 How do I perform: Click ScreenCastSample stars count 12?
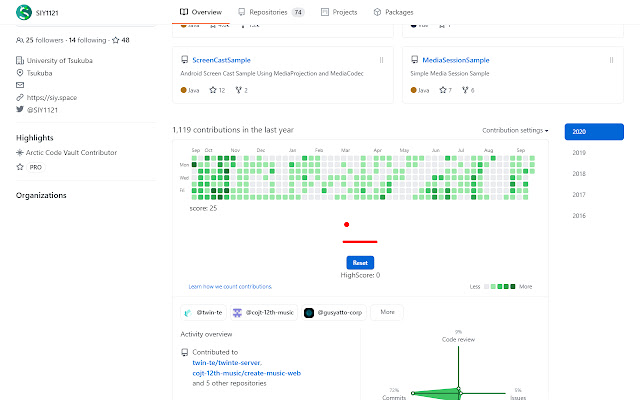(x=217, y=90)
